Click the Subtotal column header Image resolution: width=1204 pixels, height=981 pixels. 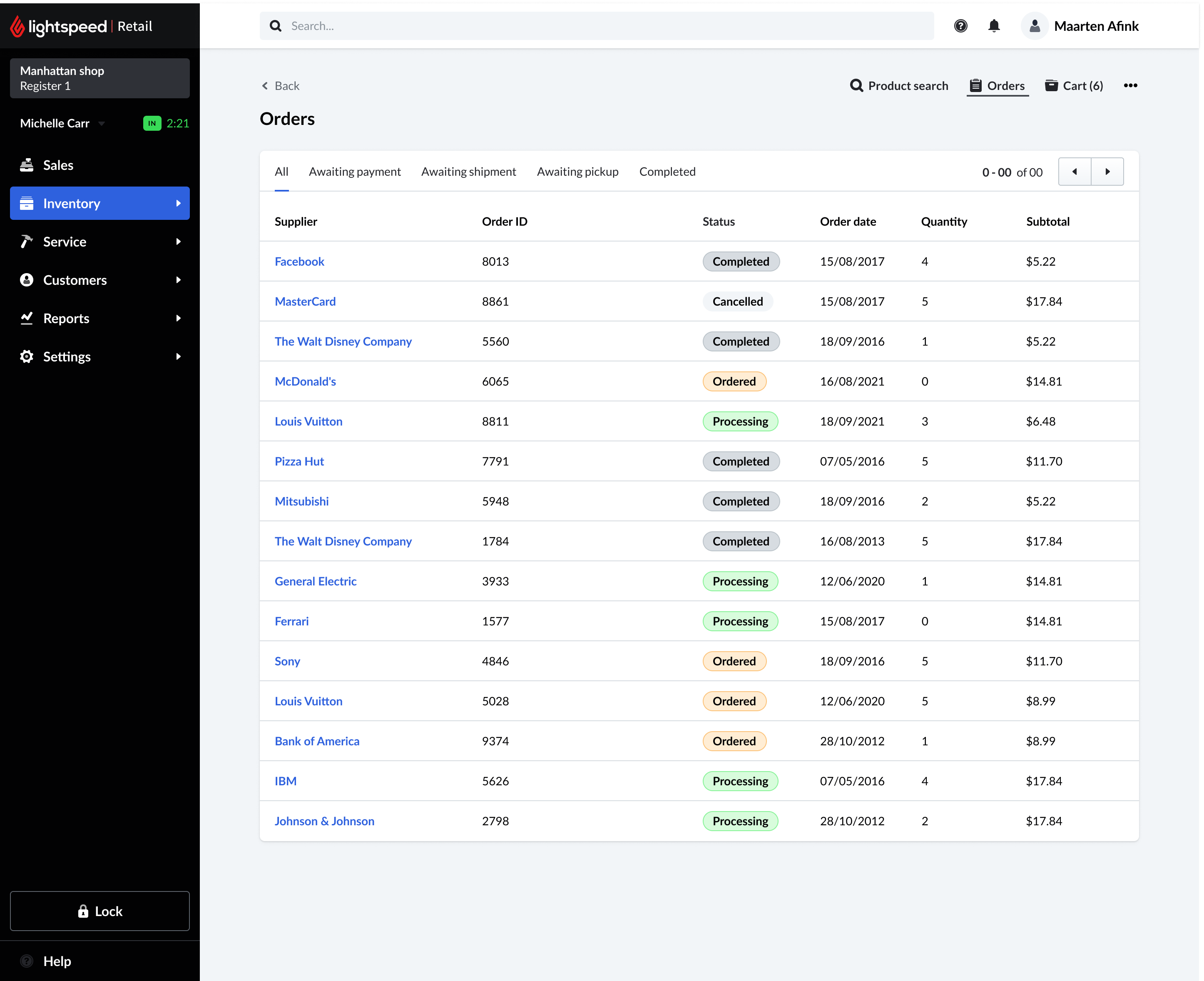click(x=1047, y=222)
